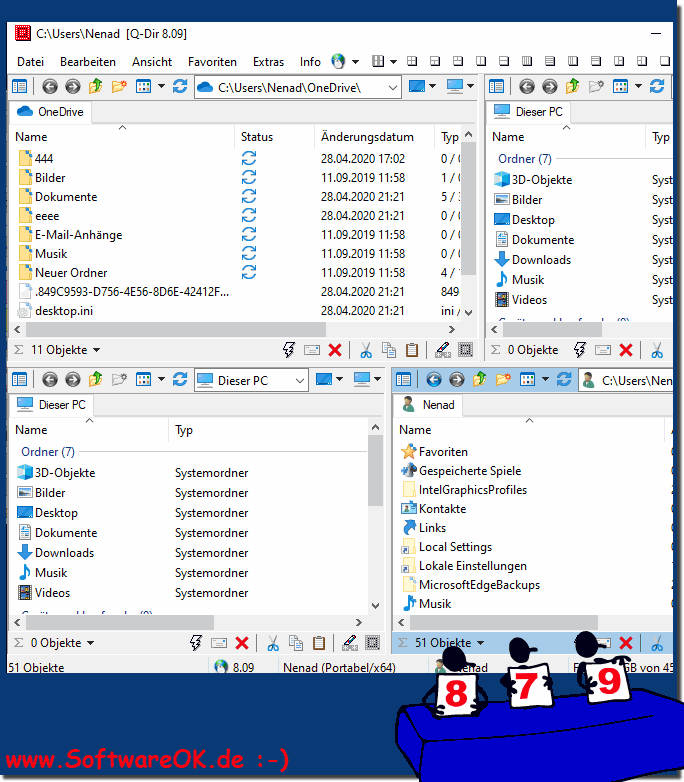Open Favoriten menu
Viewport: 684px width, 782px height.
pyautogui.click(x=212, y=62)
